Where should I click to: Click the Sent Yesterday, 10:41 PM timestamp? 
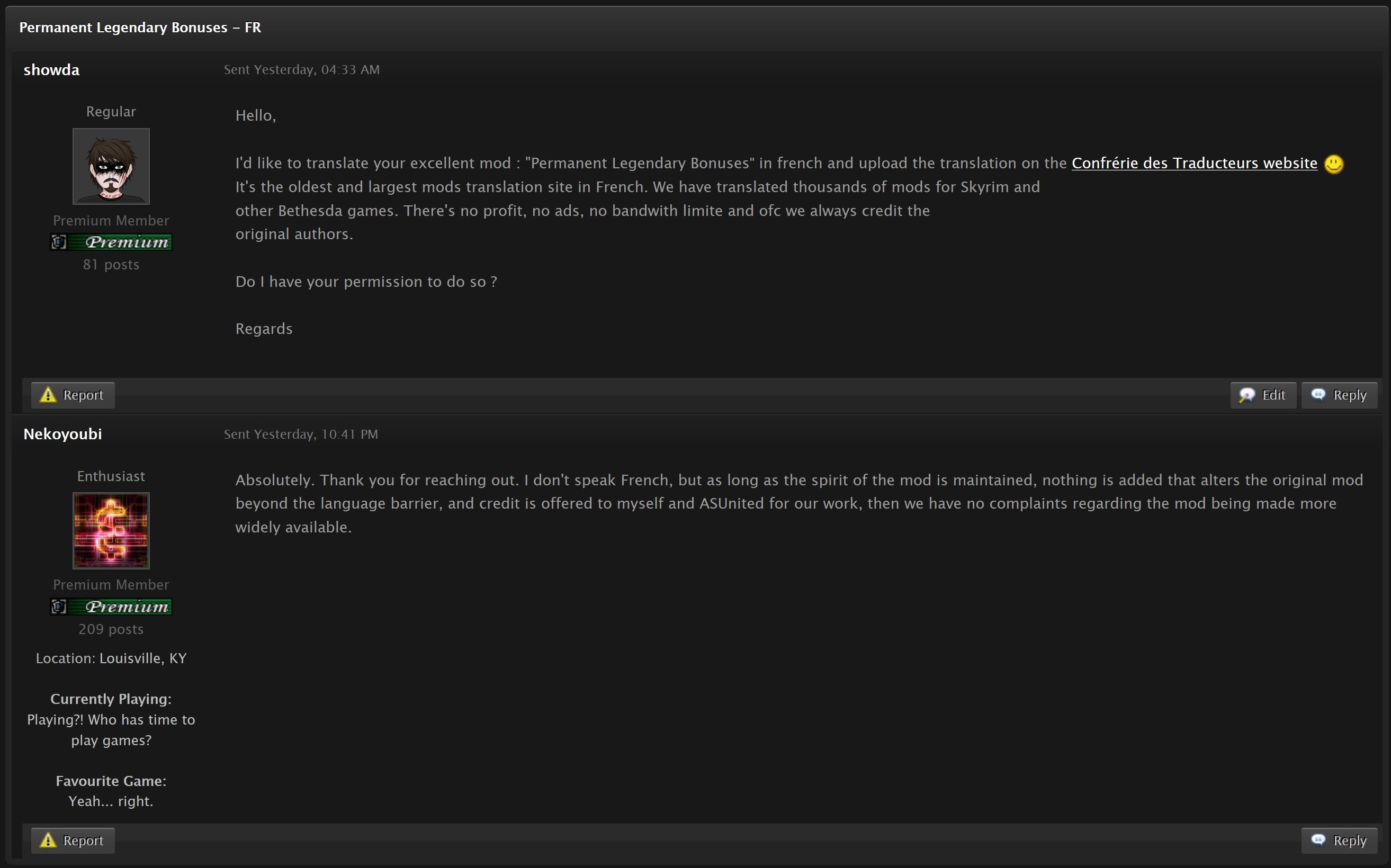coord(301,434)
